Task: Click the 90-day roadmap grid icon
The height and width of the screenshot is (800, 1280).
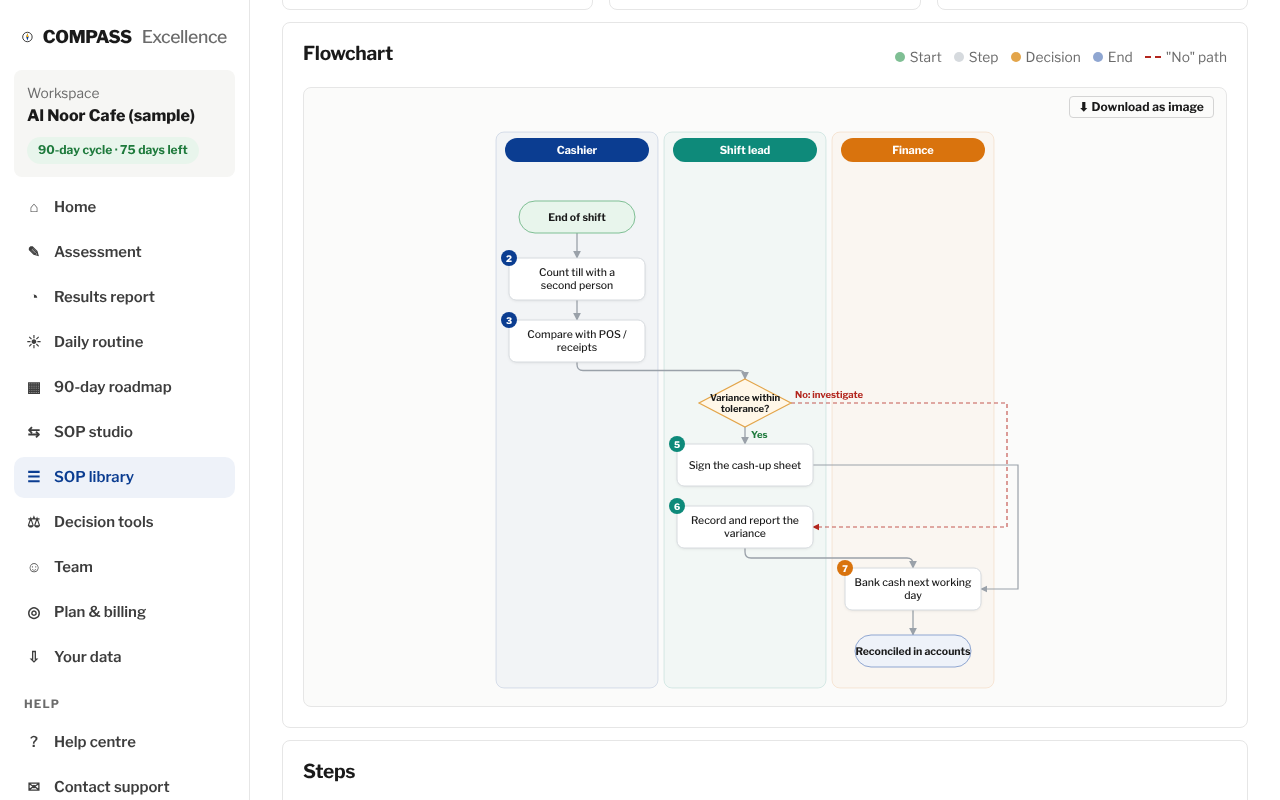Action: coord(34,387)
